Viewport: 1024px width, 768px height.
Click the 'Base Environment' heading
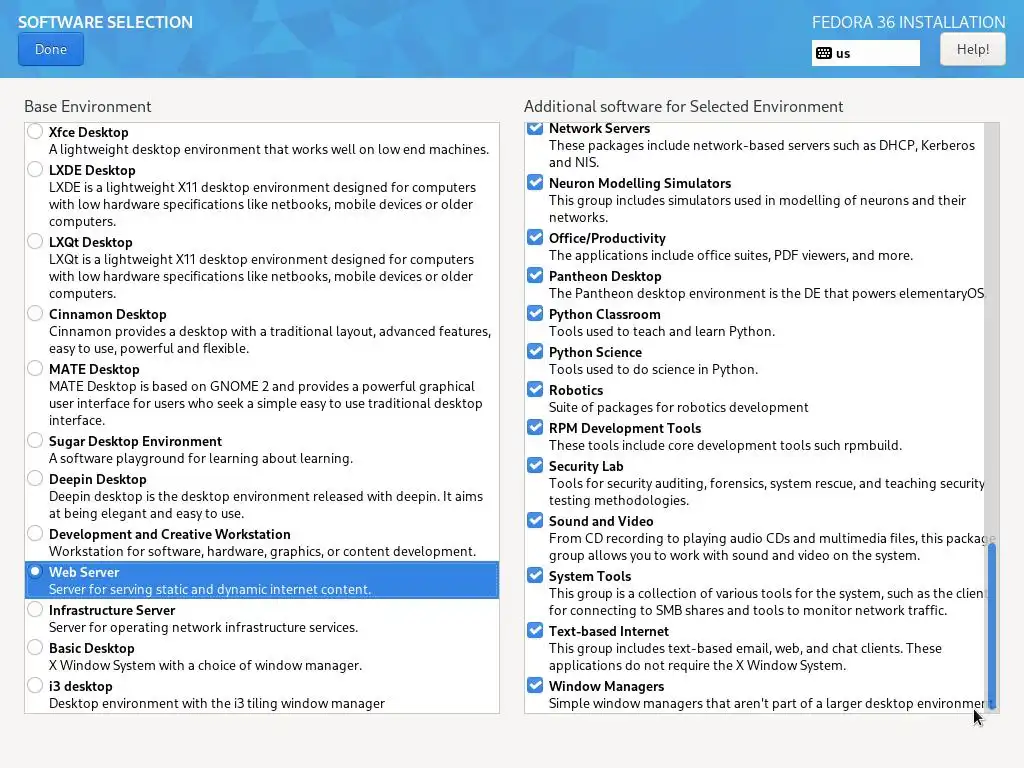coord(88,106)
